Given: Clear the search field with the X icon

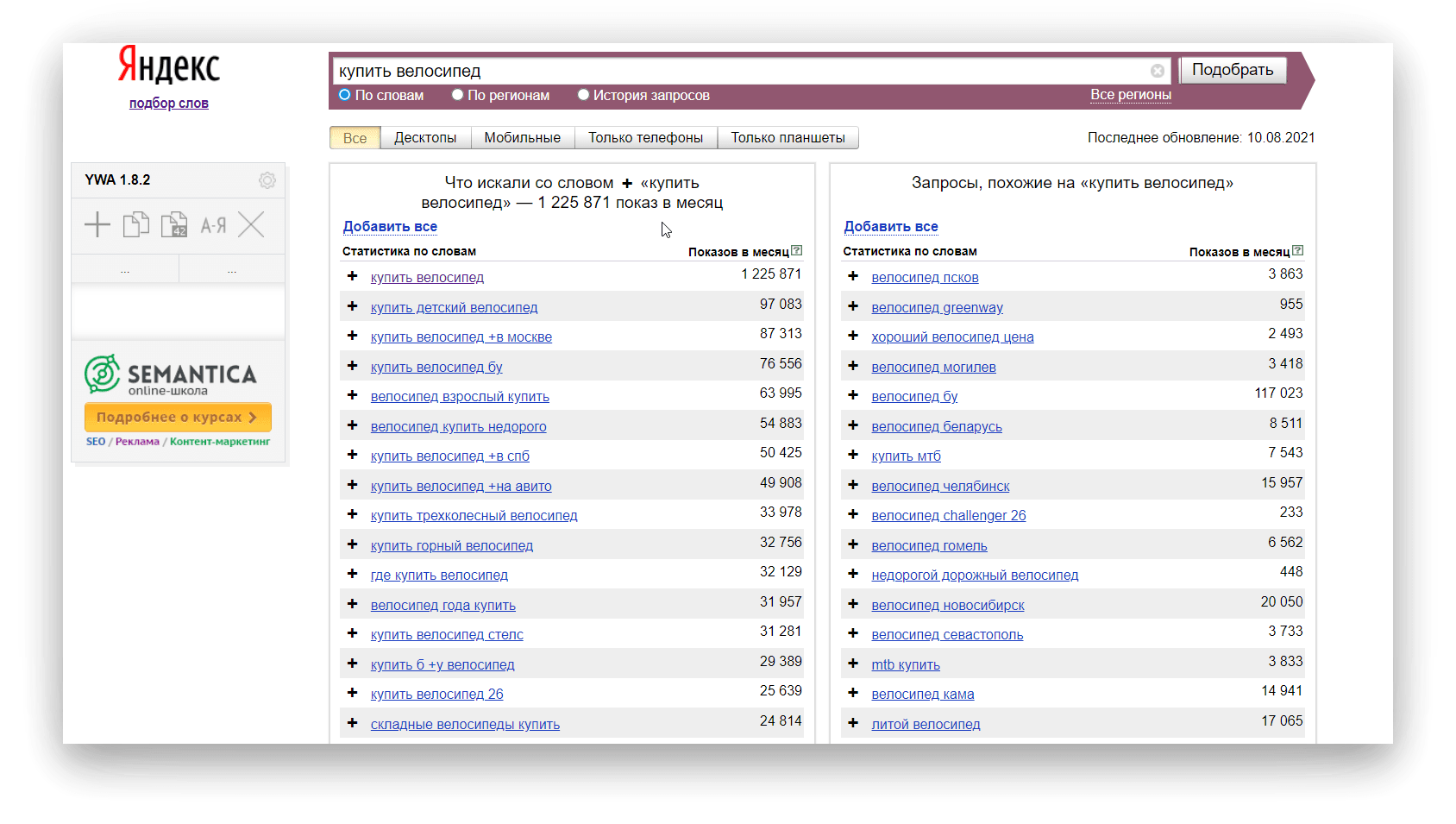Looking at the screenshot, I should [x=1157, y=71].
